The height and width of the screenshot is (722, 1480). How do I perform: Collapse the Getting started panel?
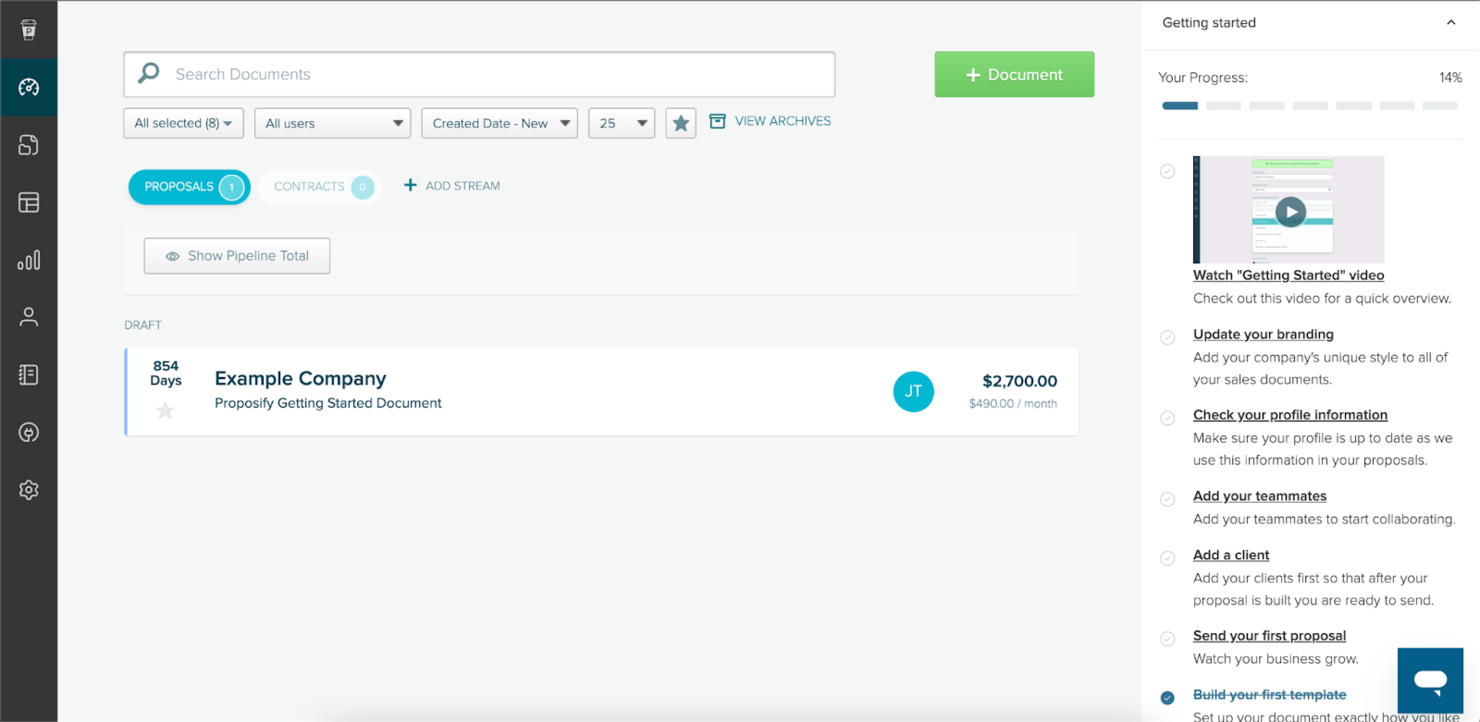click(x=1451, y=22)
